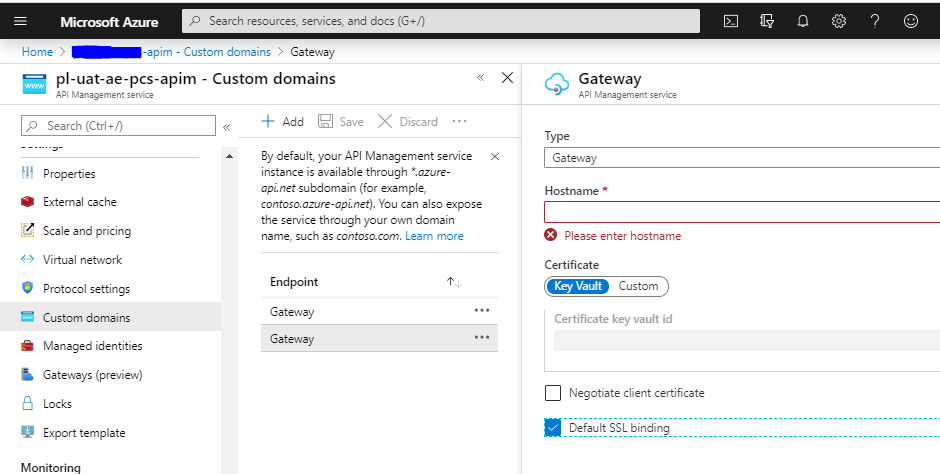Click the red hostname error icon

[550, 235]
